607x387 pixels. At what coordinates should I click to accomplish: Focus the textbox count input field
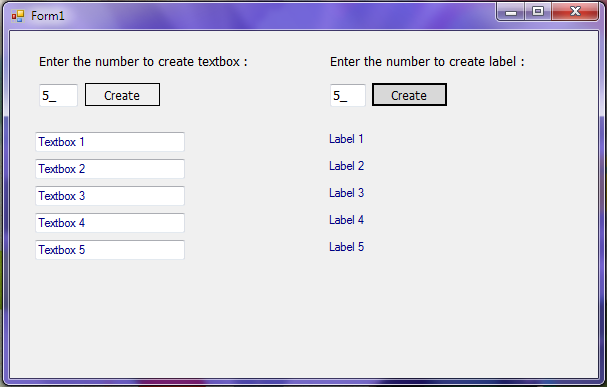58,95
